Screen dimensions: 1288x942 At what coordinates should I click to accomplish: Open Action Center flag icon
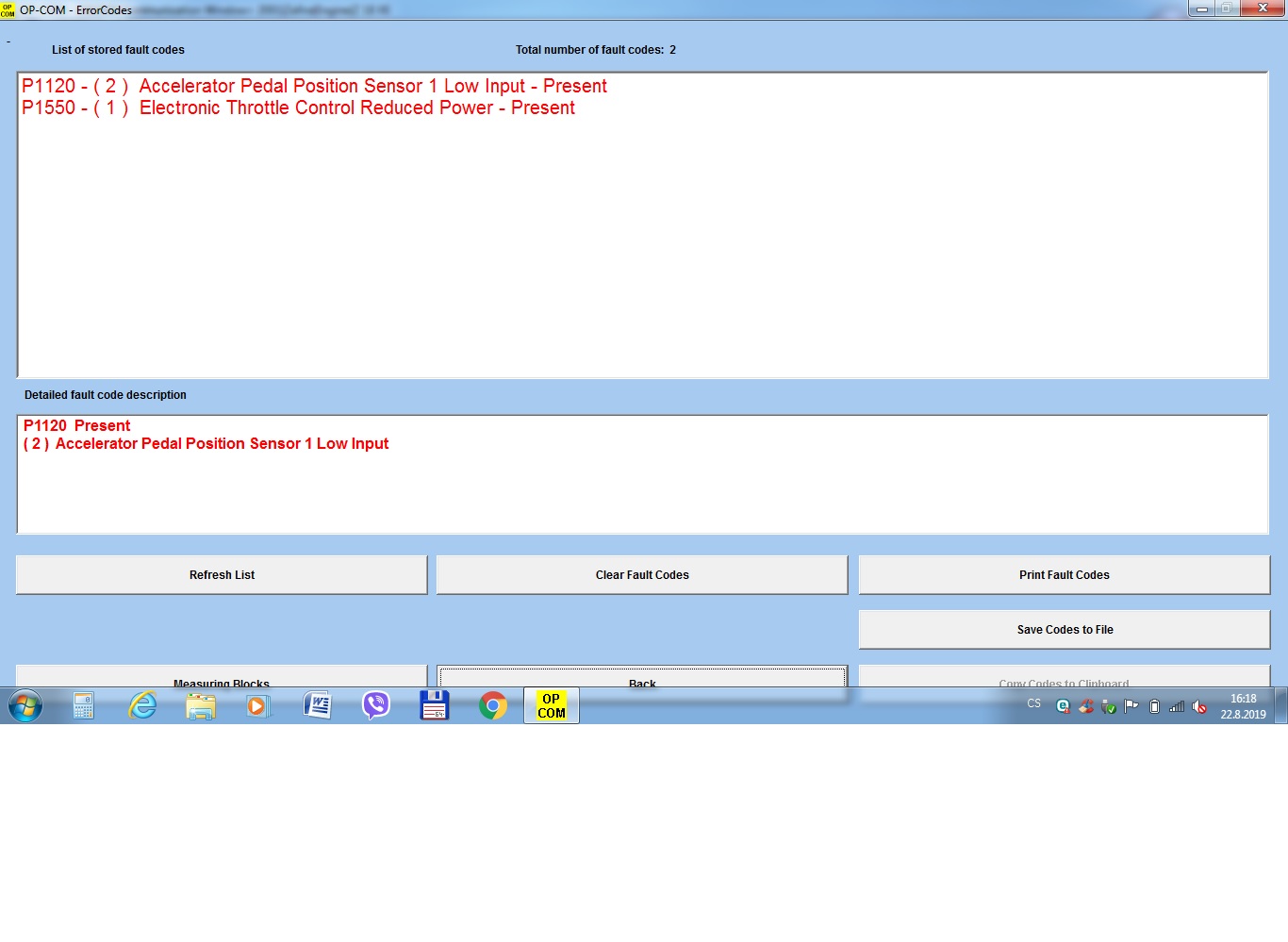point(1131,706)
